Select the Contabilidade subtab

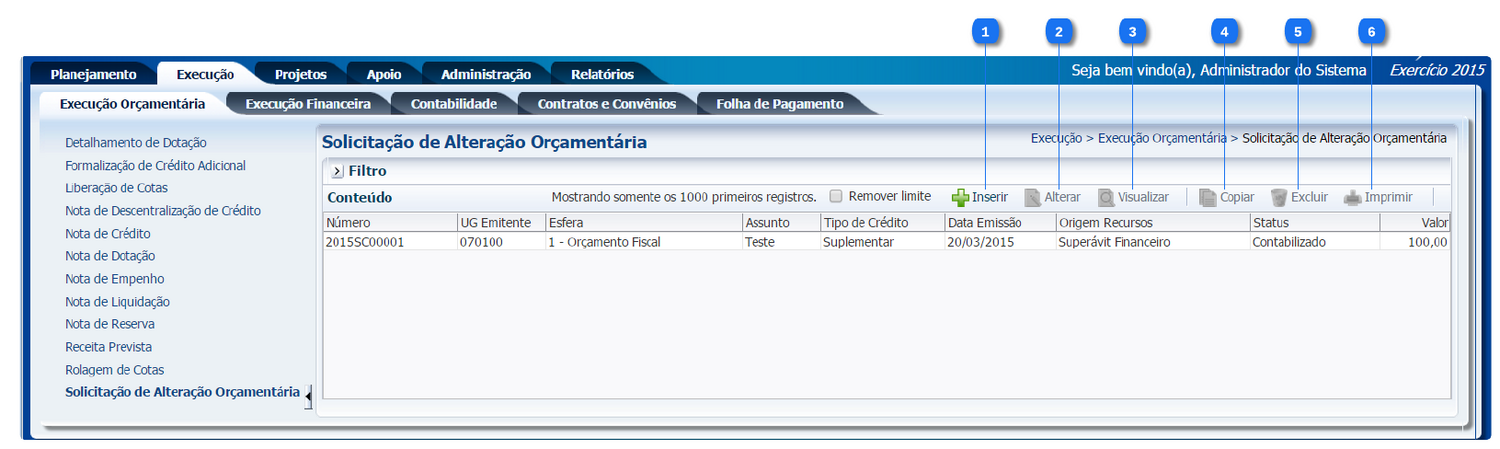click(x=453, y=104)
